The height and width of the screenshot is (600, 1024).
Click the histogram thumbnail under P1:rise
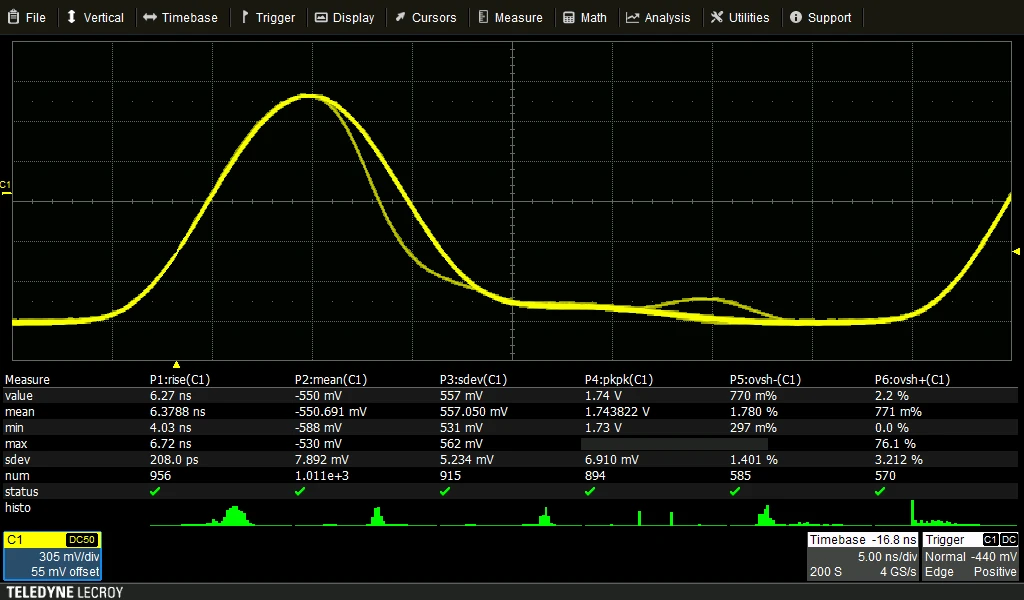[220, 516]
